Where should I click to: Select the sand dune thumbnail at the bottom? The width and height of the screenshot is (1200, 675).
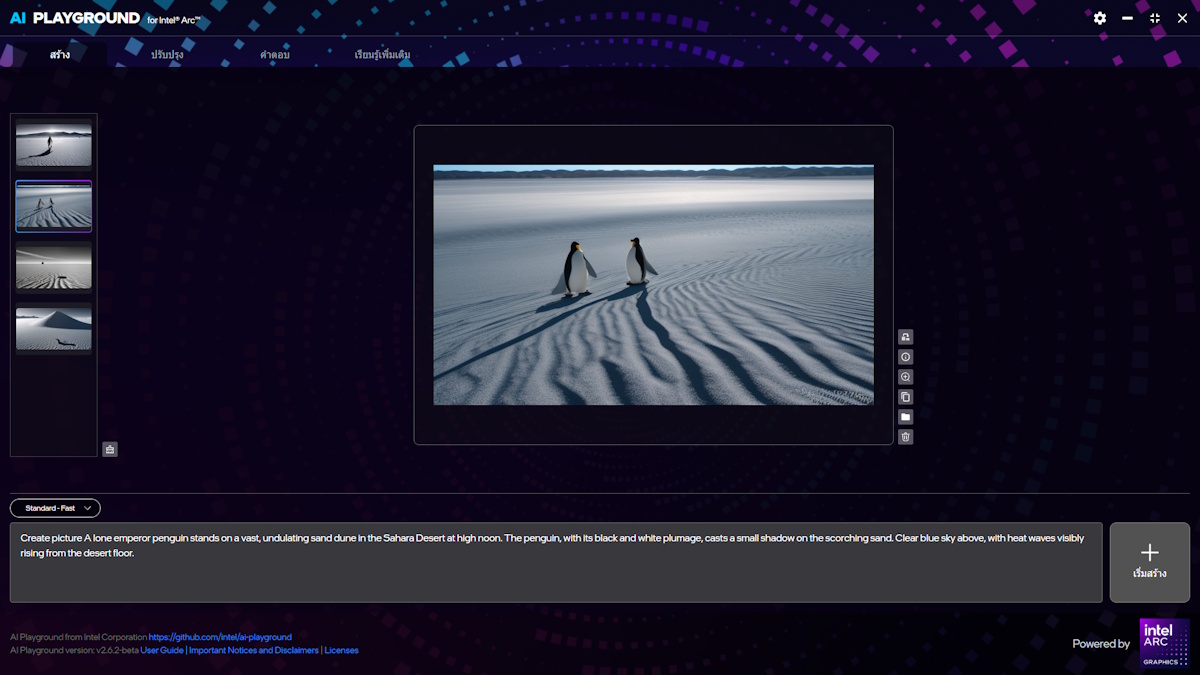click(x=54, y=328)
